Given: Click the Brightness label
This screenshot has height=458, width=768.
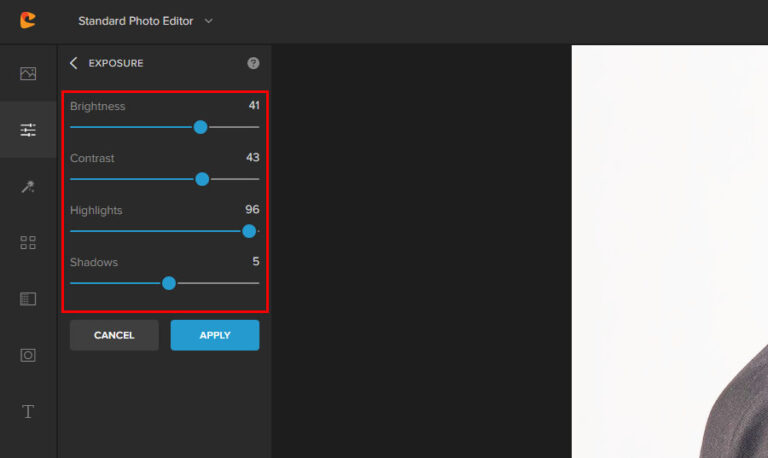Looking at the screenshot, I should (x=97, y=106).
